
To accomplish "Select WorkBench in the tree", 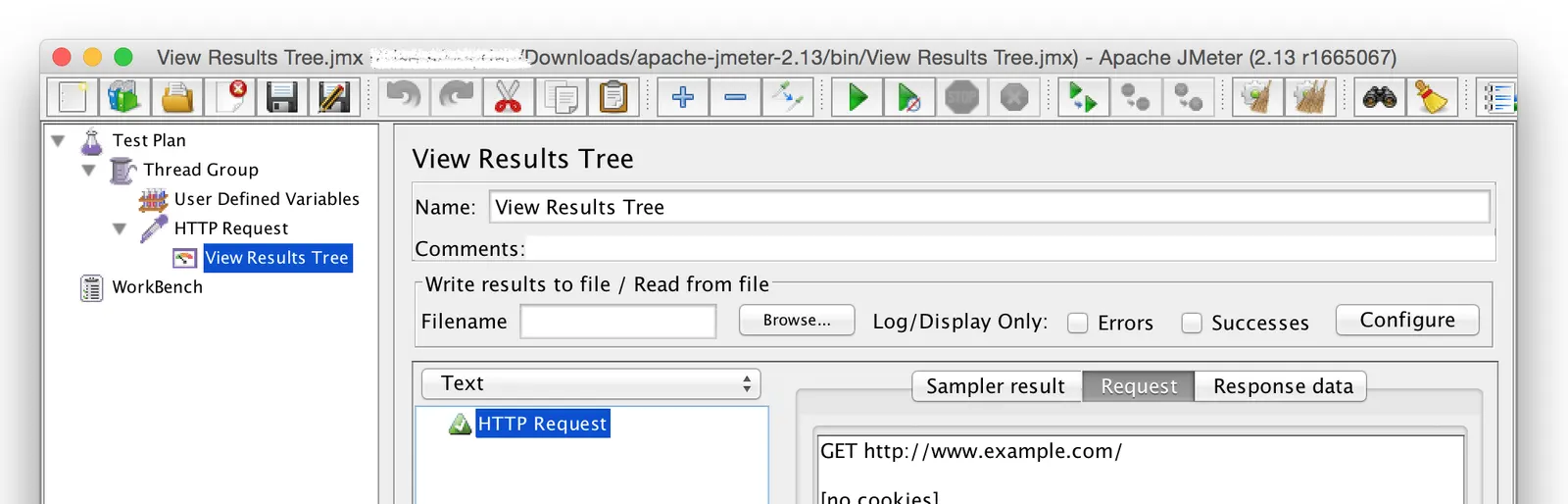I will (x=158, y=287).
